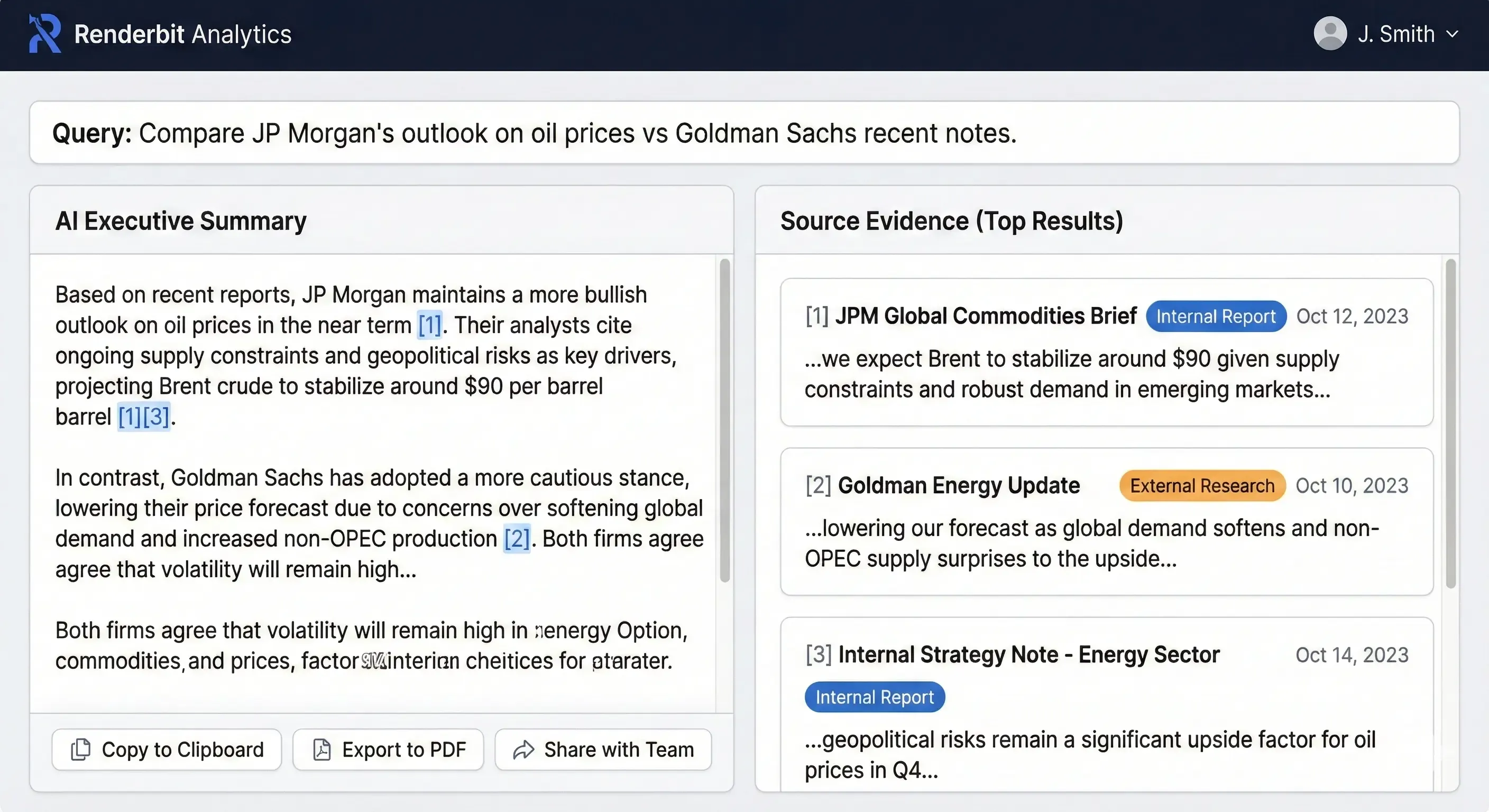Share the summary with team
Viewport: 1489px width, 812px height.
[x=603, y=750]
